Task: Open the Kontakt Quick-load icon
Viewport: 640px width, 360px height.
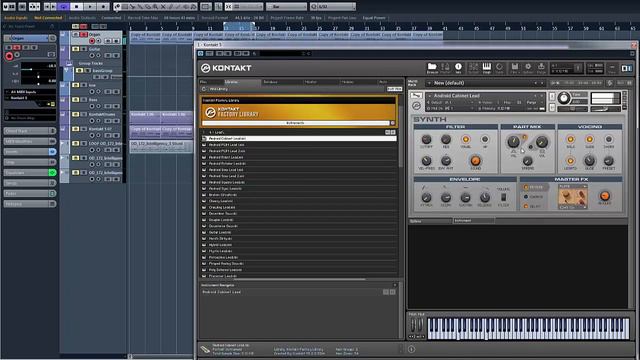Action: tap(500, 67)
